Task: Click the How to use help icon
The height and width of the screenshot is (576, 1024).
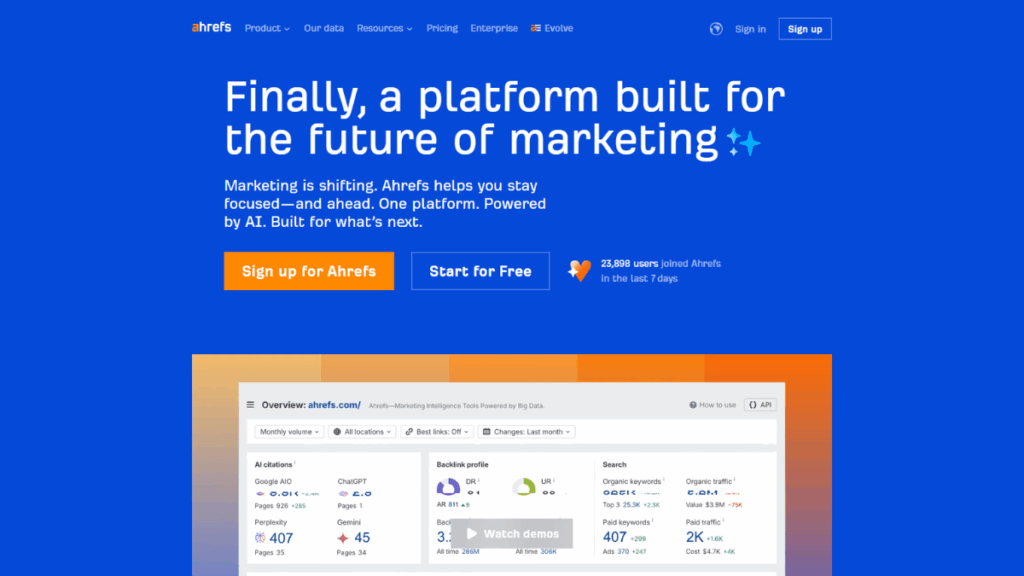Action: 692,405
